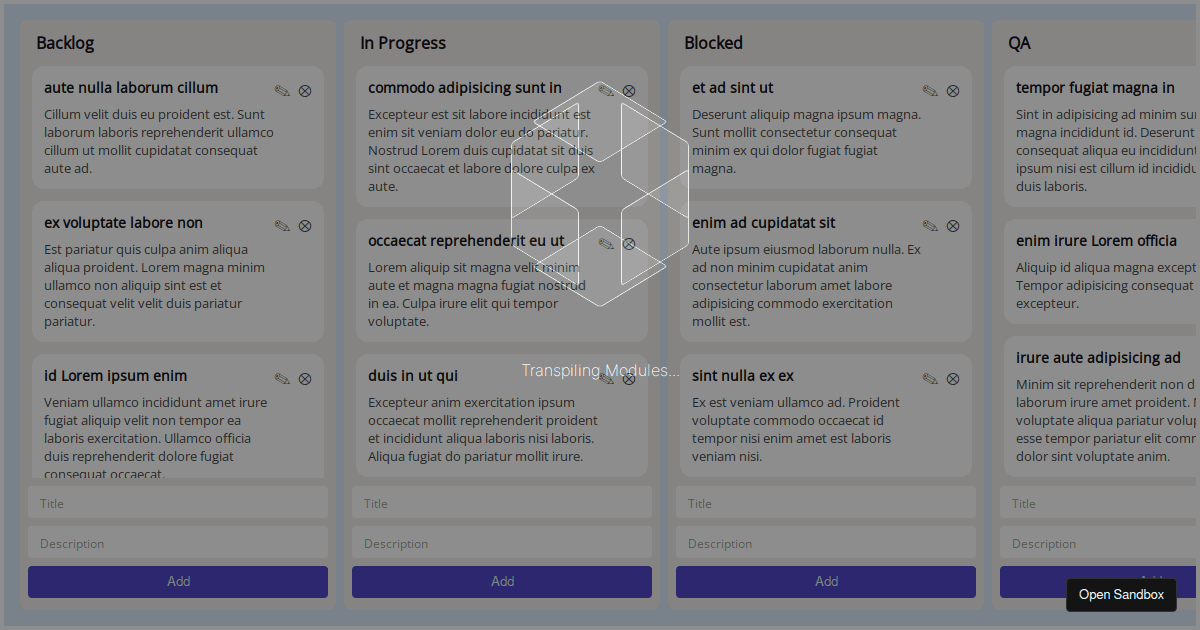Delete the "aute nulla laborum cillum" card
This screenshot has width=1200, height=630.
pyautogui.click(x=305, y=90)
